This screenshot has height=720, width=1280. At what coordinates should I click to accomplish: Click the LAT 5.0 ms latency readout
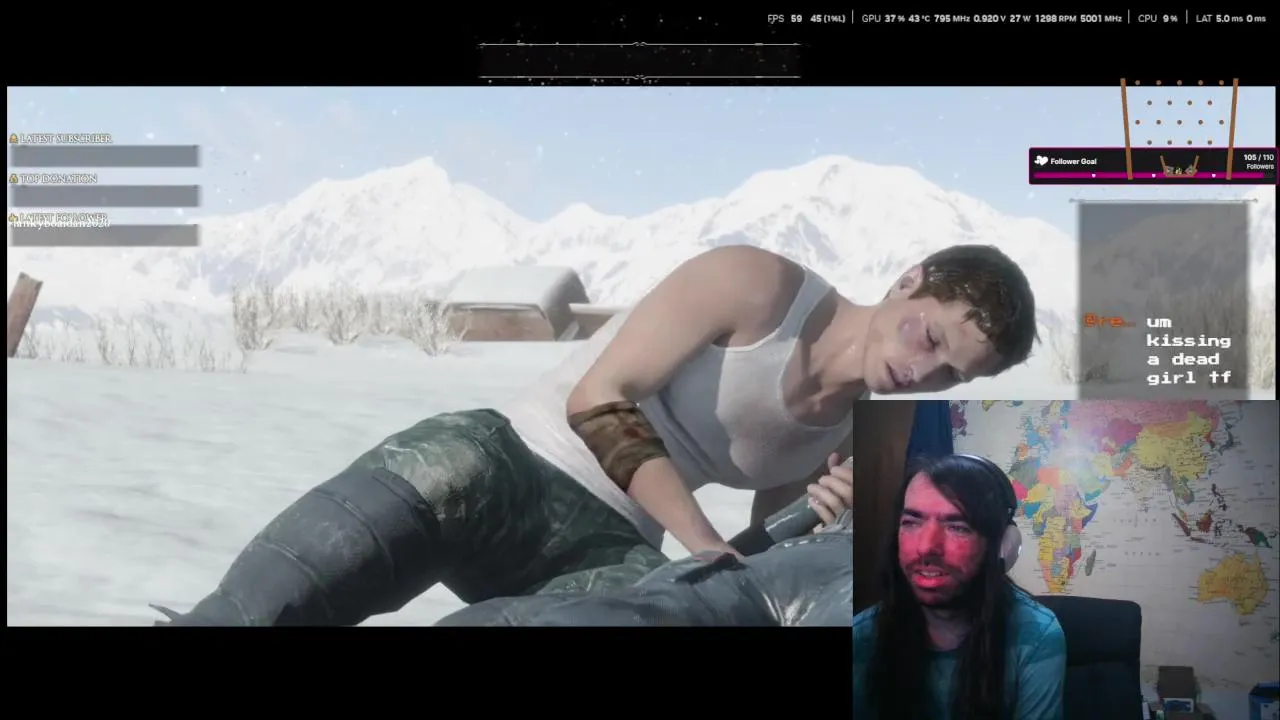coord(1219,18)
